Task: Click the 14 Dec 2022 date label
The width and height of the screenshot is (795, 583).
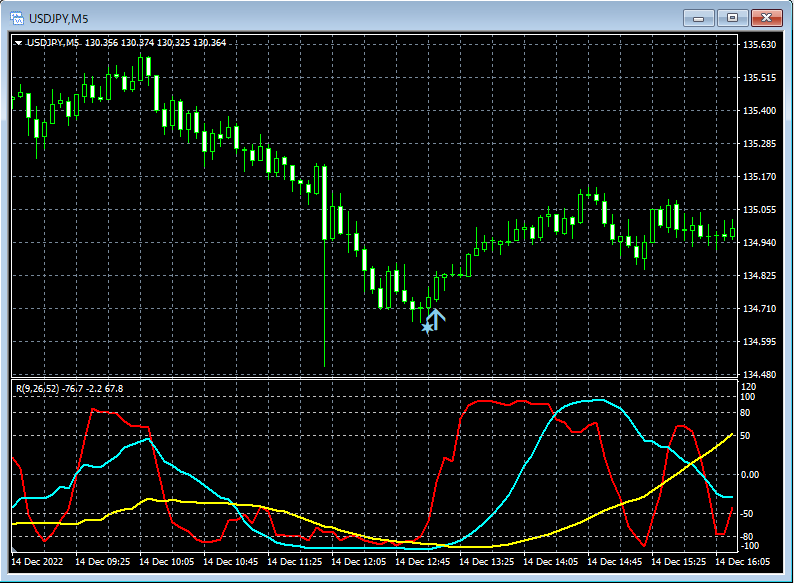Action: [x=39, y=563]
